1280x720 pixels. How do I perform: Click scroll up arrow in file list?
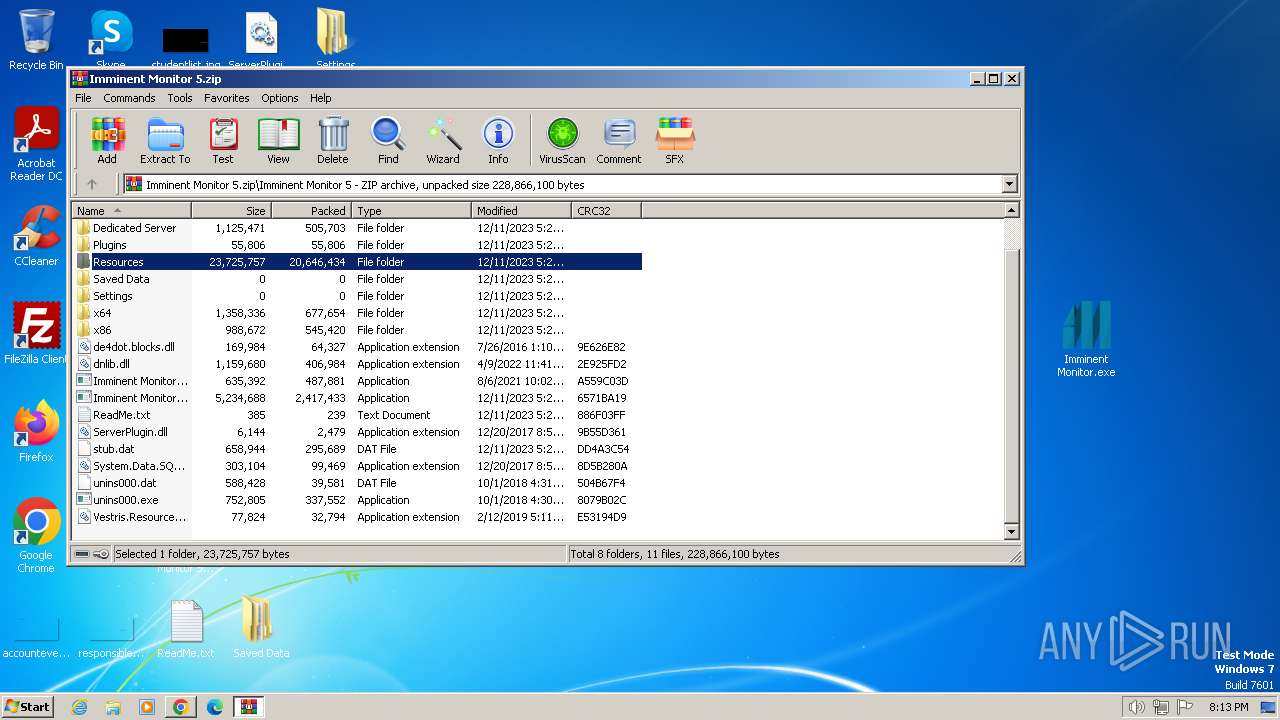[x=1011, y=210]
